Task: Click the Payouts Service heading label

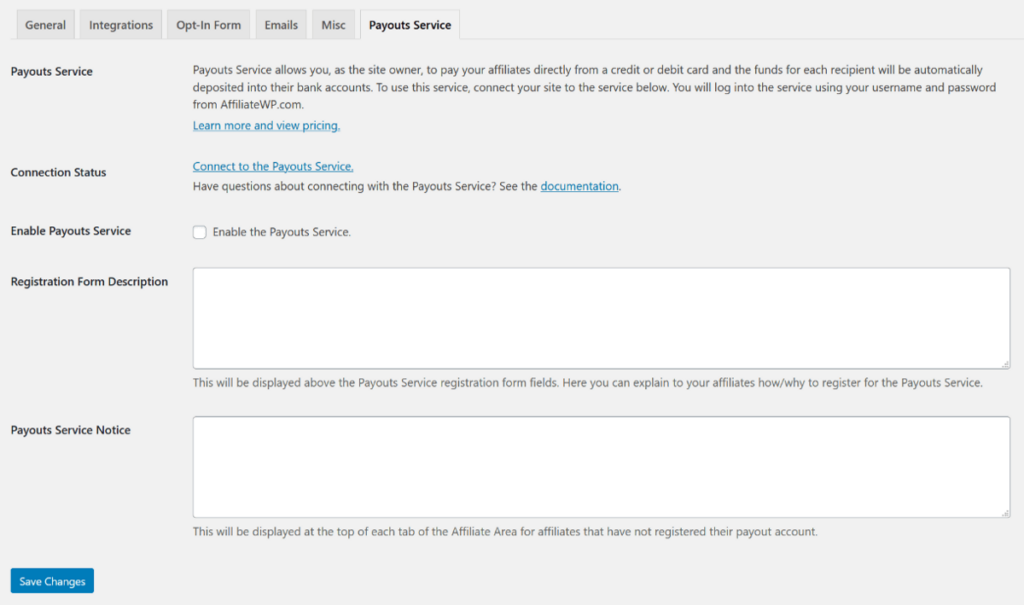Action: 51,73
